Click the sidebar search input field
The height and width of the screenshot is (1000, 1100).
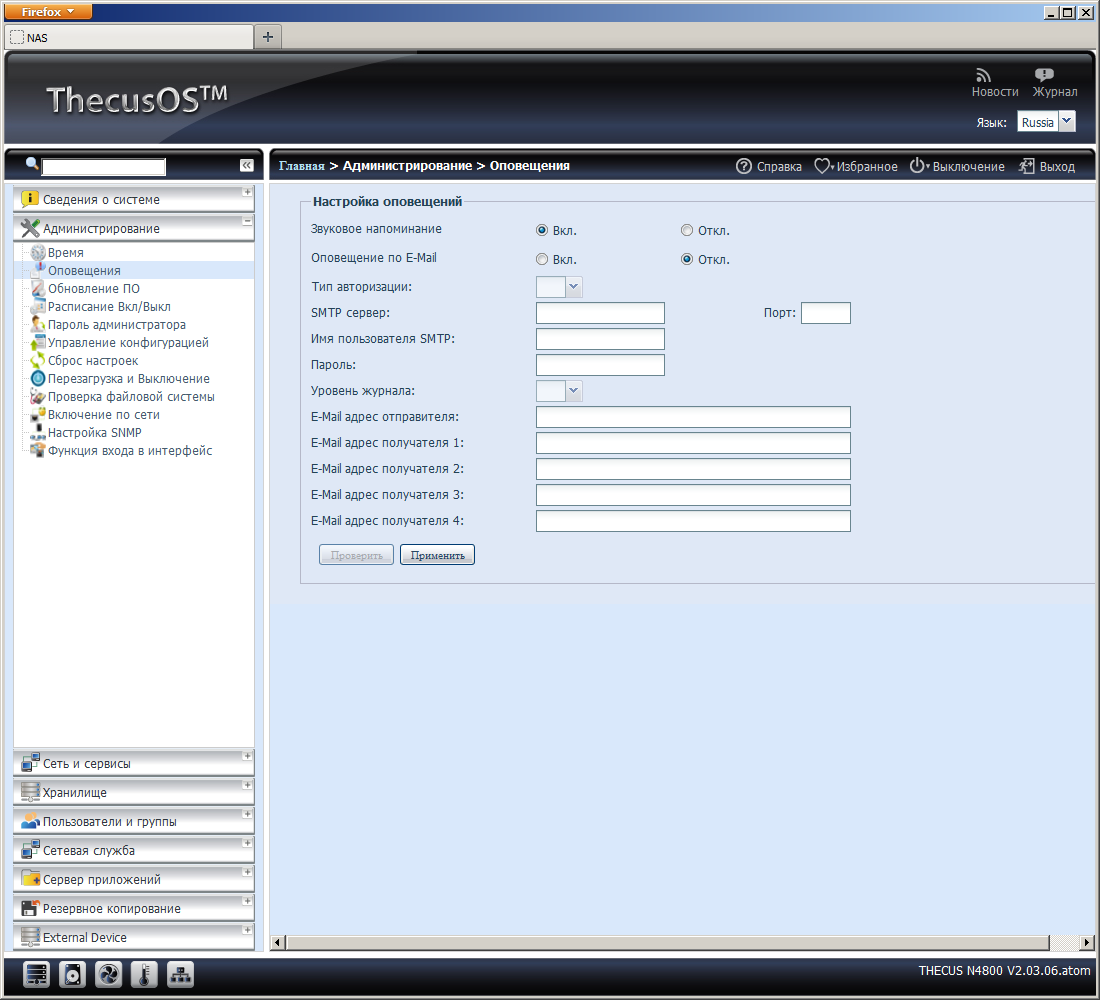(104, 166)
